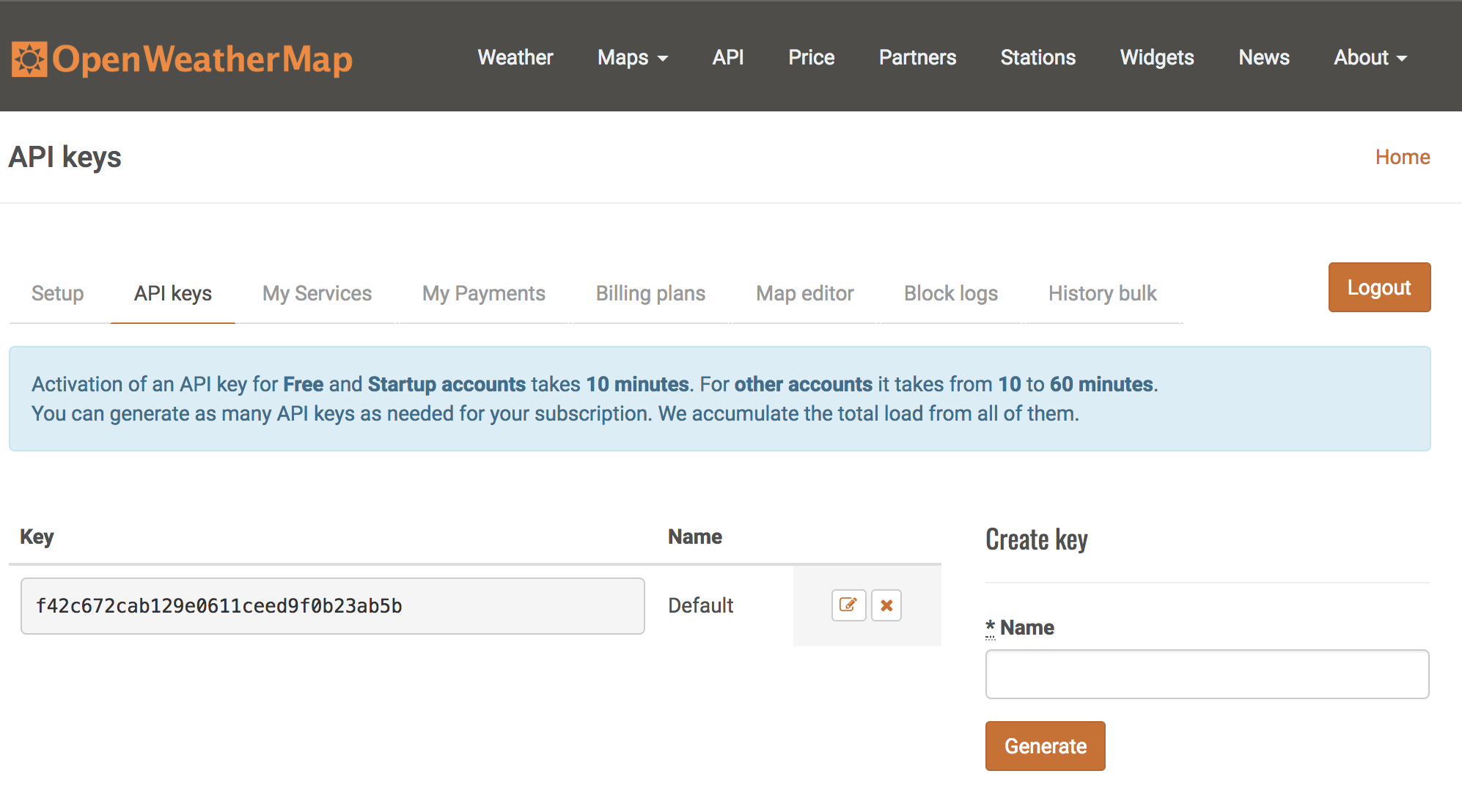Go to Widgets page
This screenshot has height=812, width=1462.
click(1156, 57)
